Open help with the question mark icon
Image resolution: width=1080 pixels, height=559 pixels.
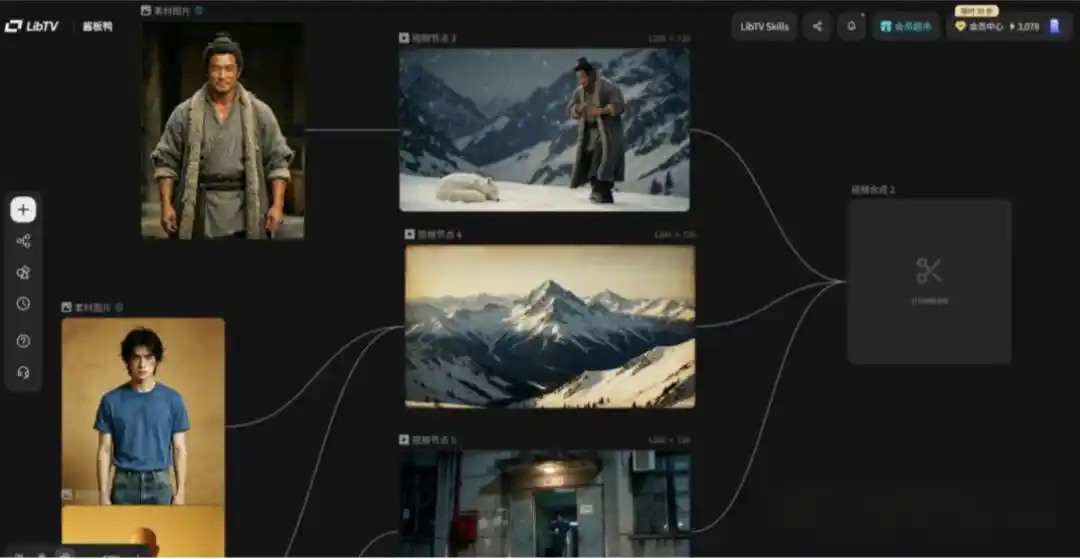[24, 341]
